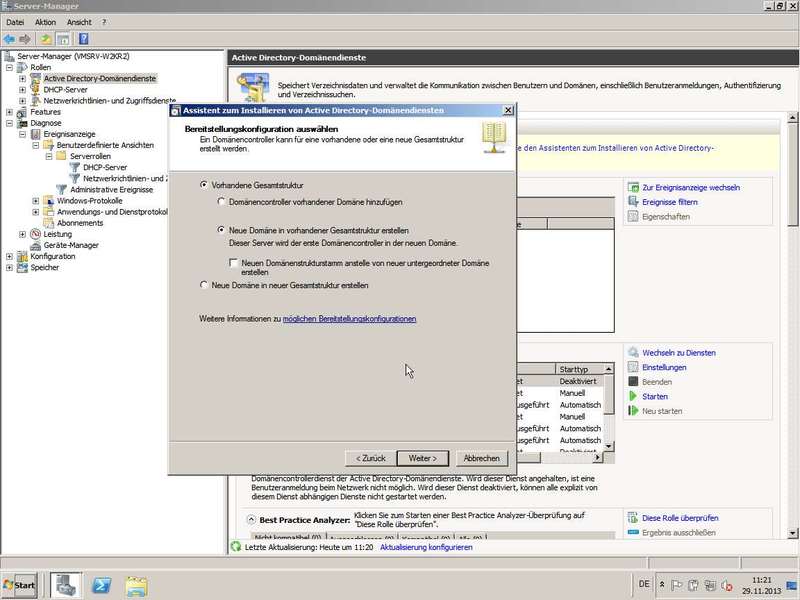The height and width of the screenshot is (600, 800).
Task: Open Windows Explorer taskbar icon
Action: pyautogui.click(x=136, y=585)
